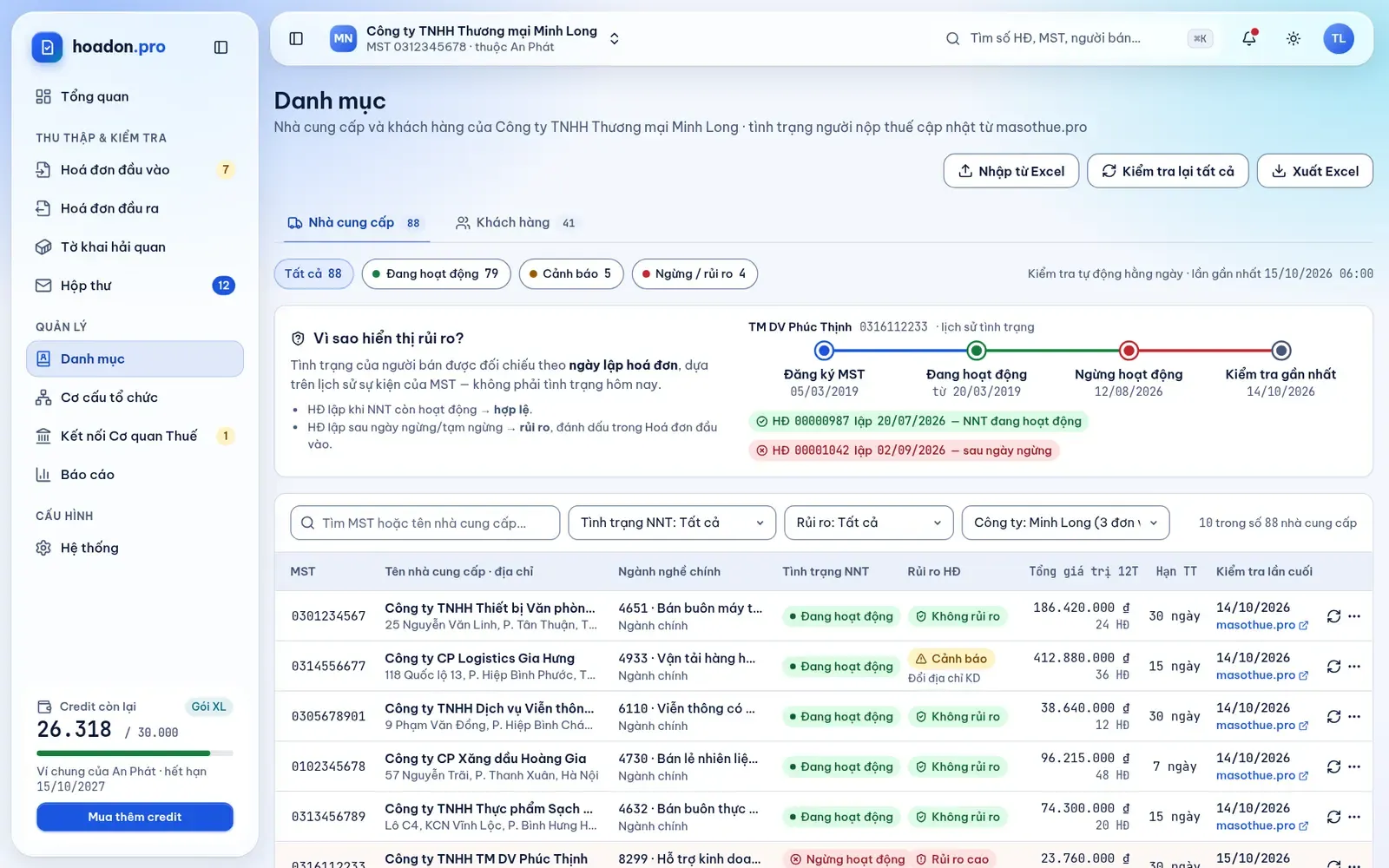Screen dimensions: 1389x868
Task: Click Kiểm tra lại tất cả button
Action: [x=1168, y=171]
